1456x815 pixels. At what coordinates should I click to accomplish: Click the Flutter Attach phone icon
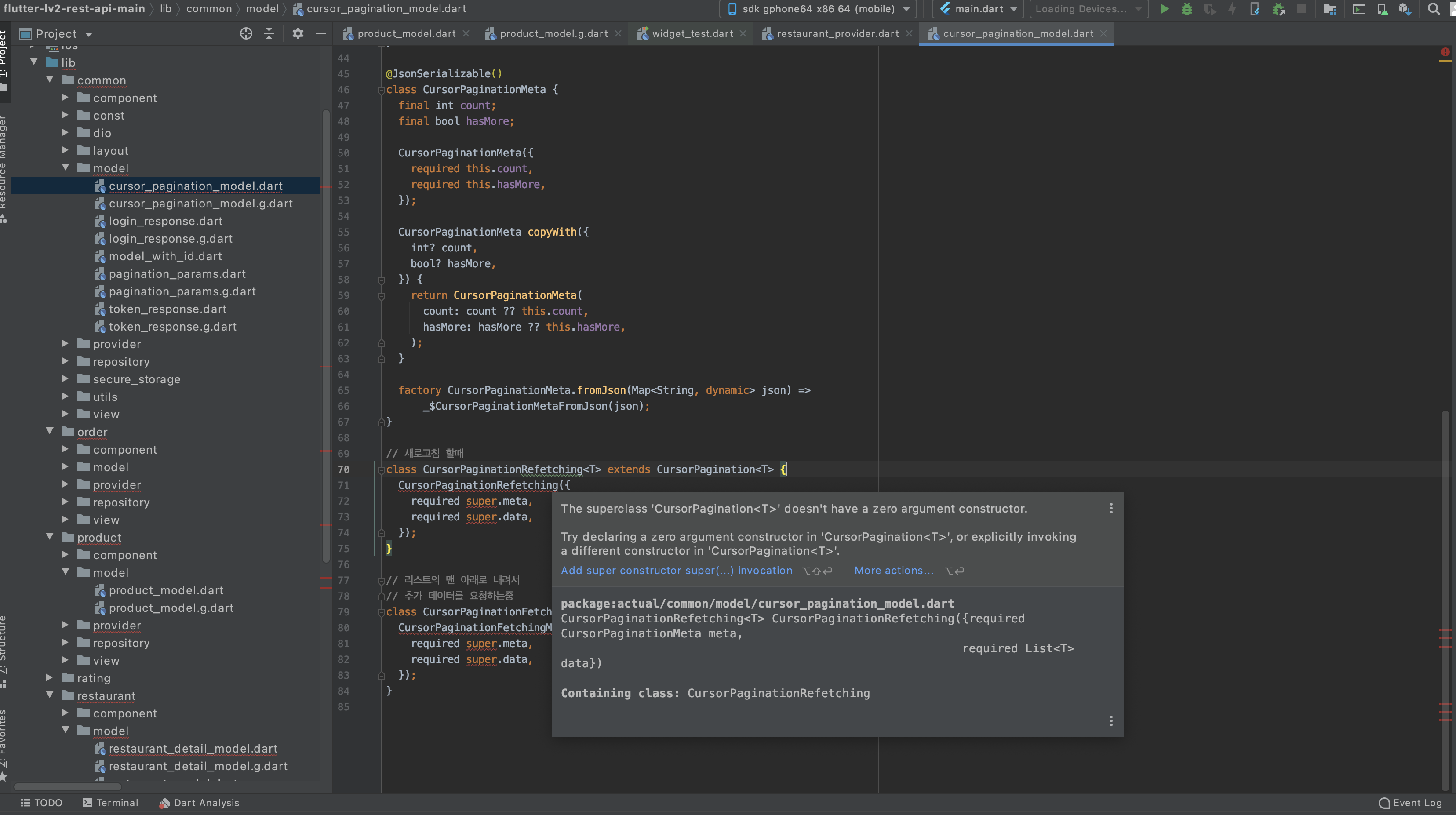(1255, 8)
